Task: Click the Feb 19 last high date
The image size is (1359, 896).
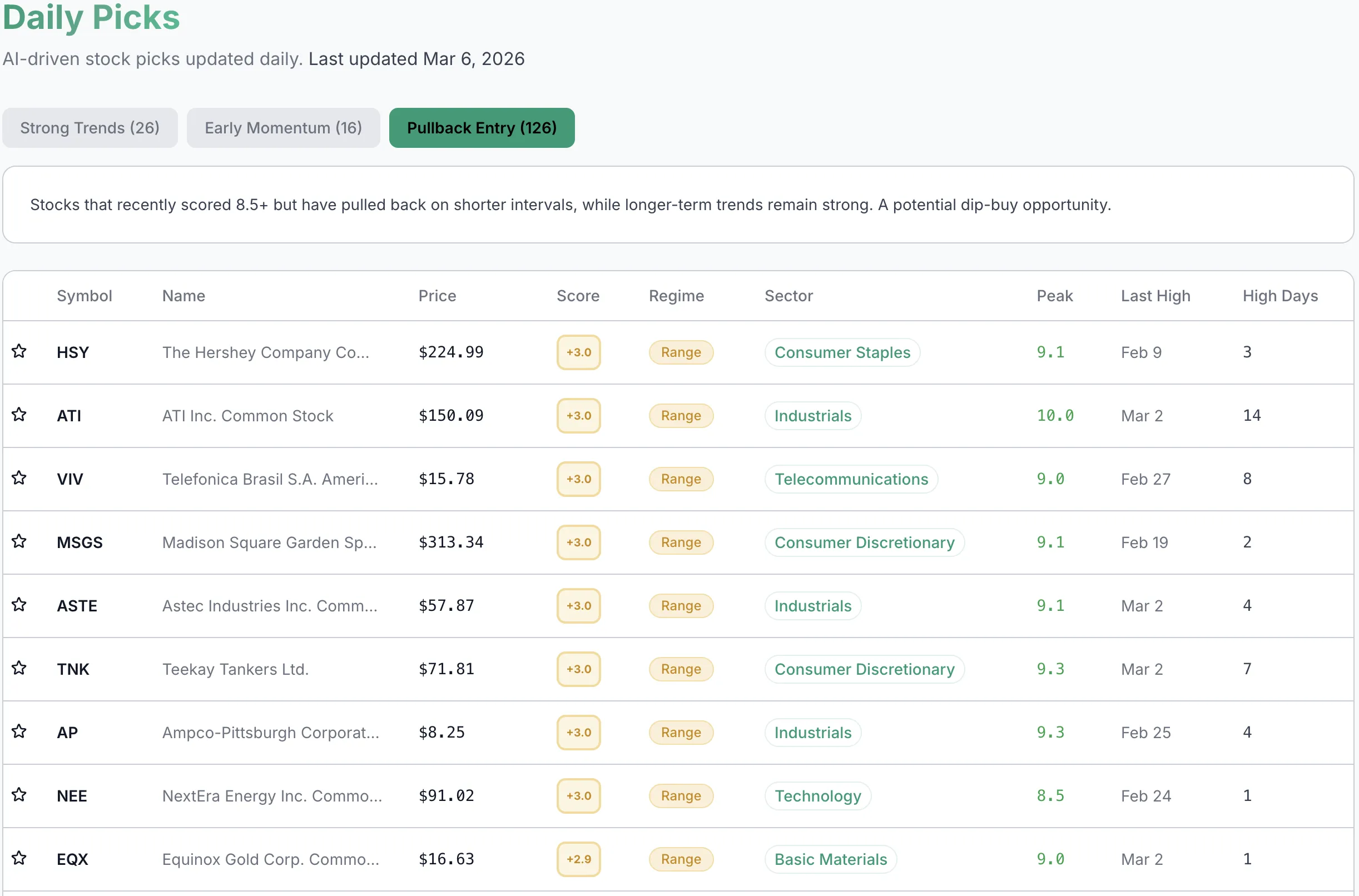Action: 1144,543
